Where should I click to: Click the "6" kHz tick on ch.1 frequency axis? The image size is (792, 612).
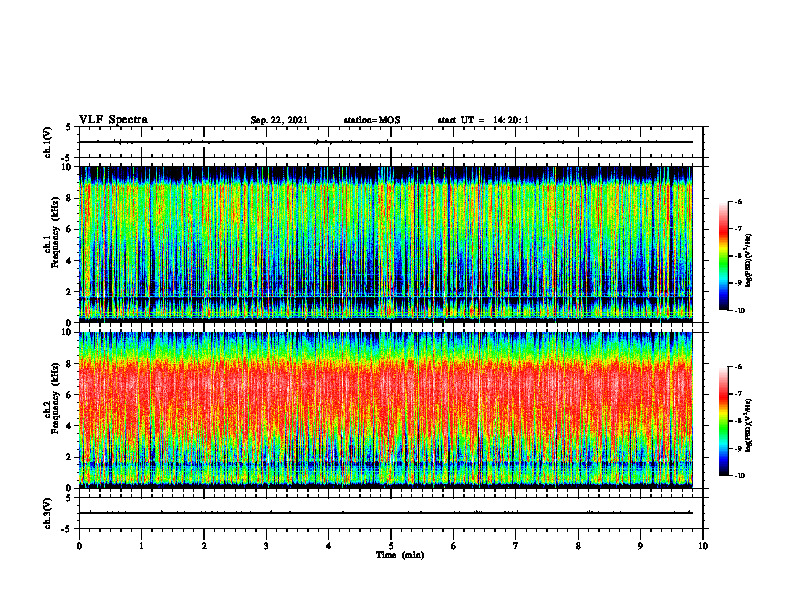pyautogui.click(x=70, y=230)
